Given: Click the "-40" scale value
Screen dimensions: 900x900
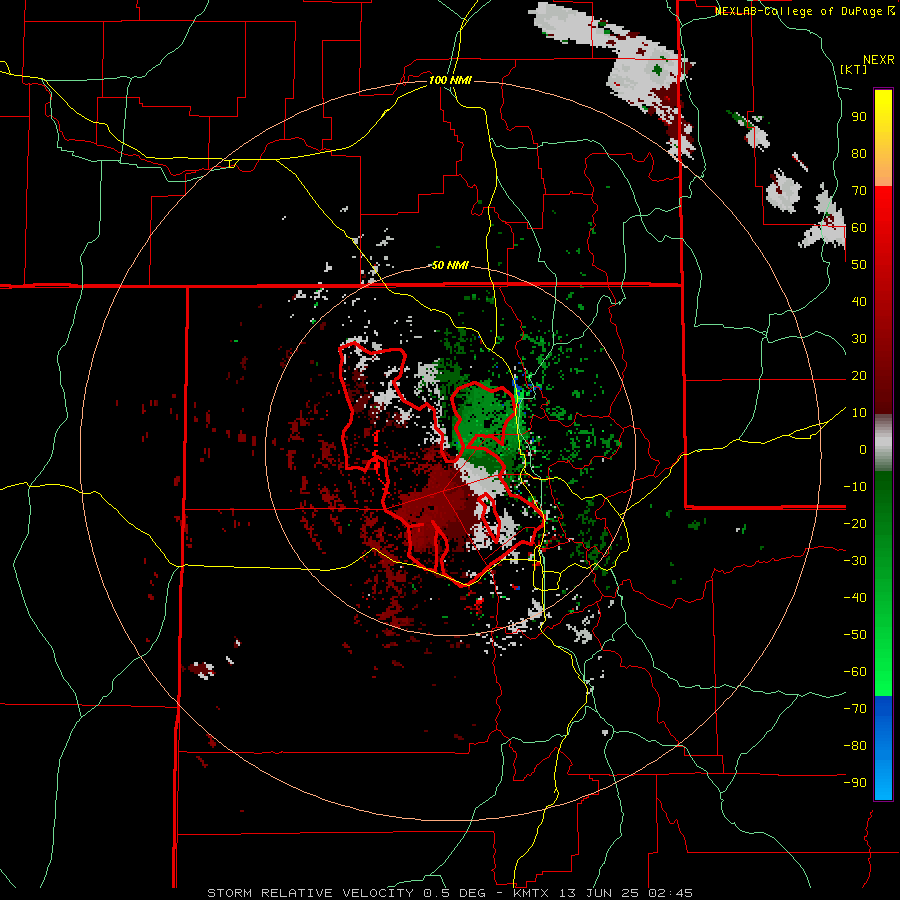Looking at the screenshot, I should (855, 598).
